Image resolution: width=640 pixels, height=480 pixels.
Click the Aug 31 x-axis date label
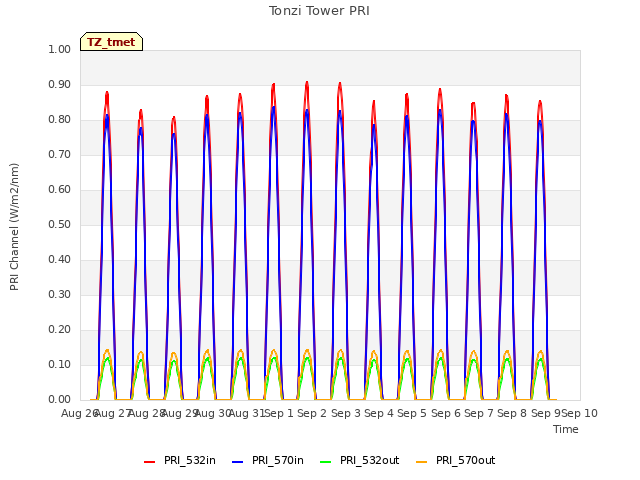pos(247,413)
